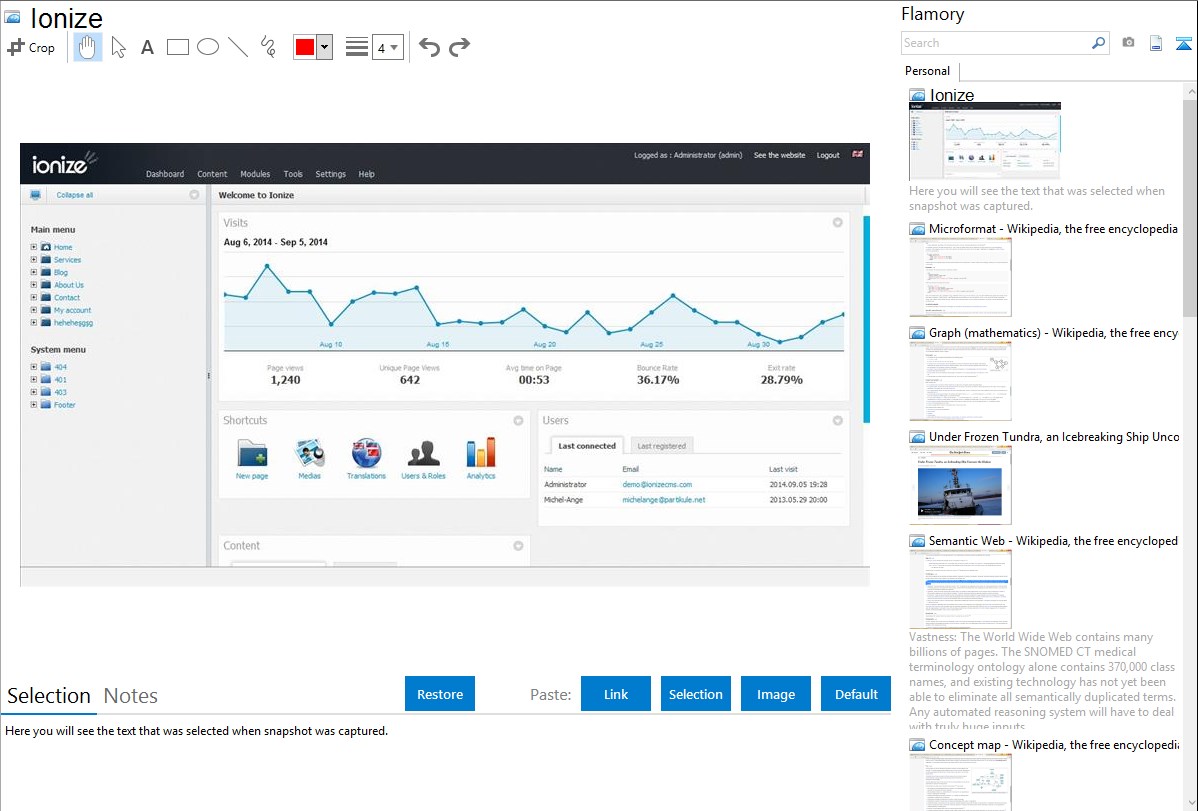This screenshot has width=1198, height=811.
Task: Switch to the Selection tab
Action: coord(49,696)
